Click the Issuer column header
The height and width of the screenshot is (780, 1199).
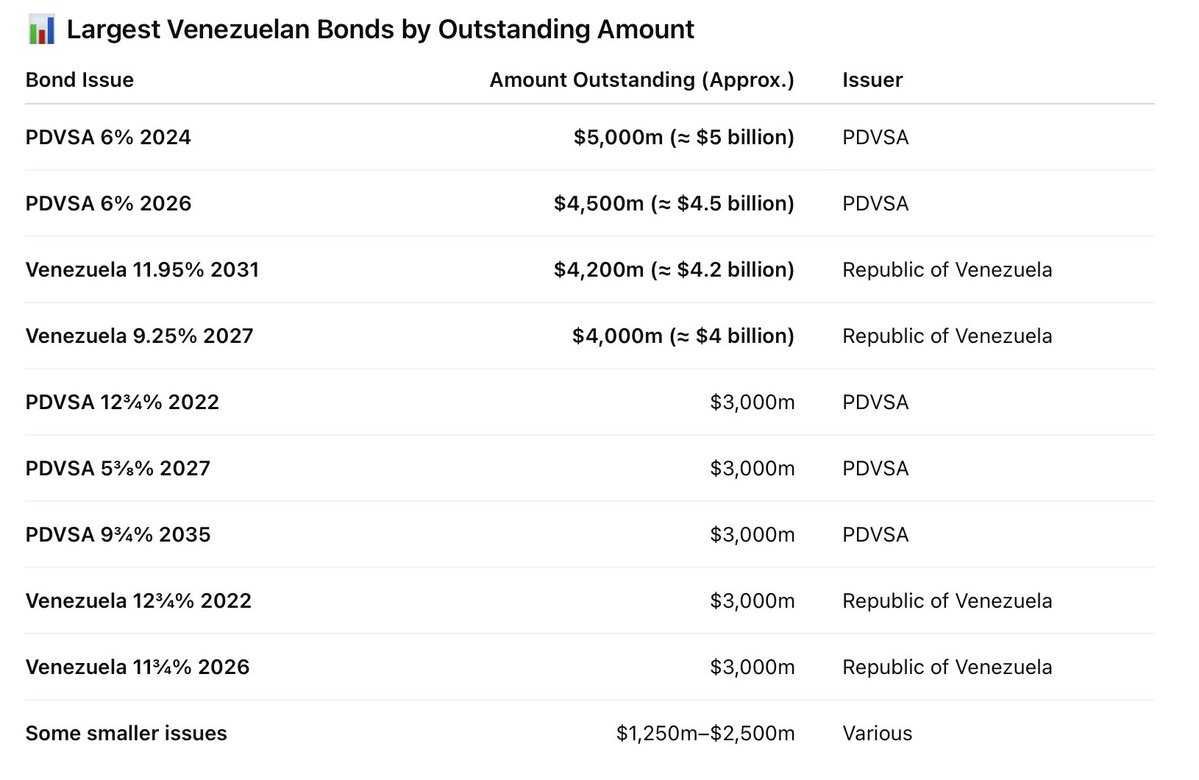pyautogui.click(x=872, y=80)
